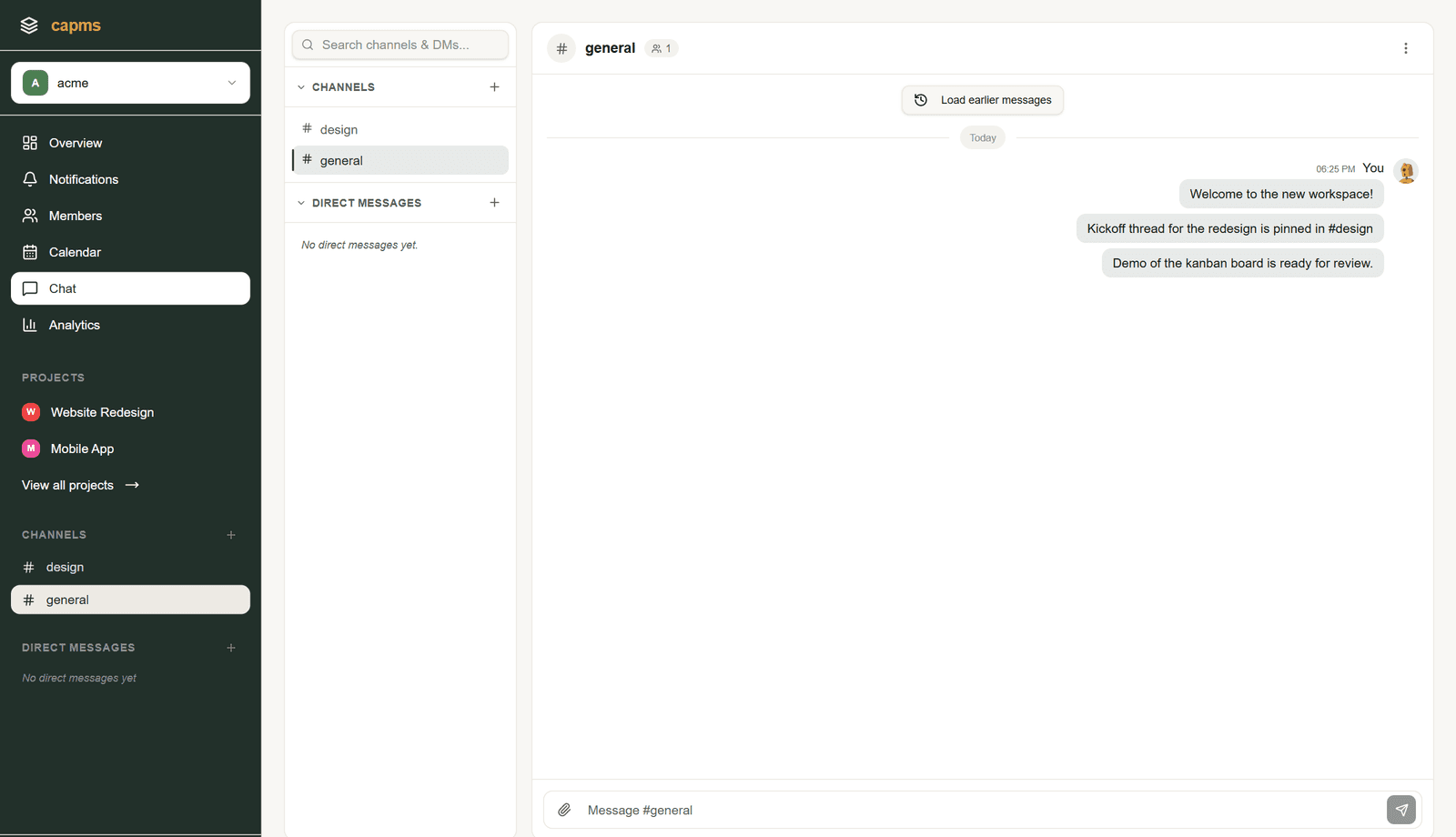This screenshot has width=1456, height=837.
Task: Focus the Message #general input field
Action: (x=981, y=810)
